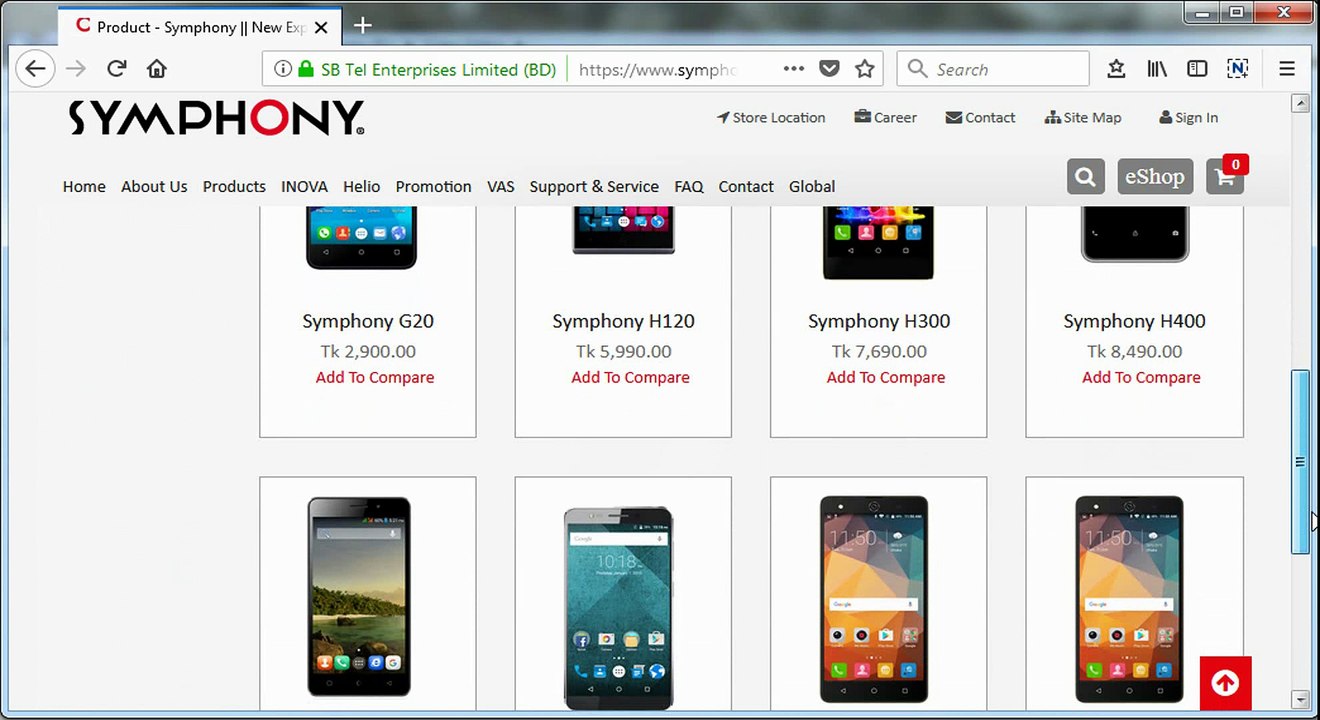This screenshot has height=720, width=1320.
Task: Open the Library view
Action: (x=1157, y=69)
